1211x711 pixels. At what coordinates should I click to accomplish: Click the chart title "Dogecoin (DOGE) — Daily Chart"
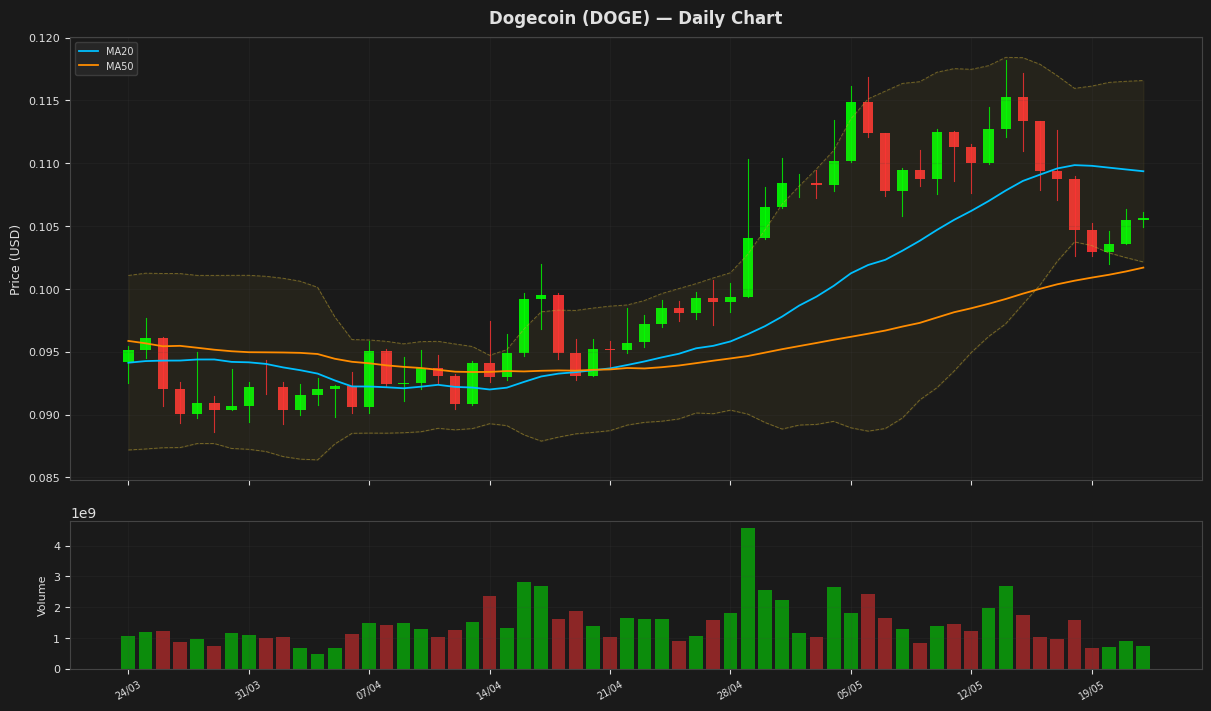(x=635, y=19)
